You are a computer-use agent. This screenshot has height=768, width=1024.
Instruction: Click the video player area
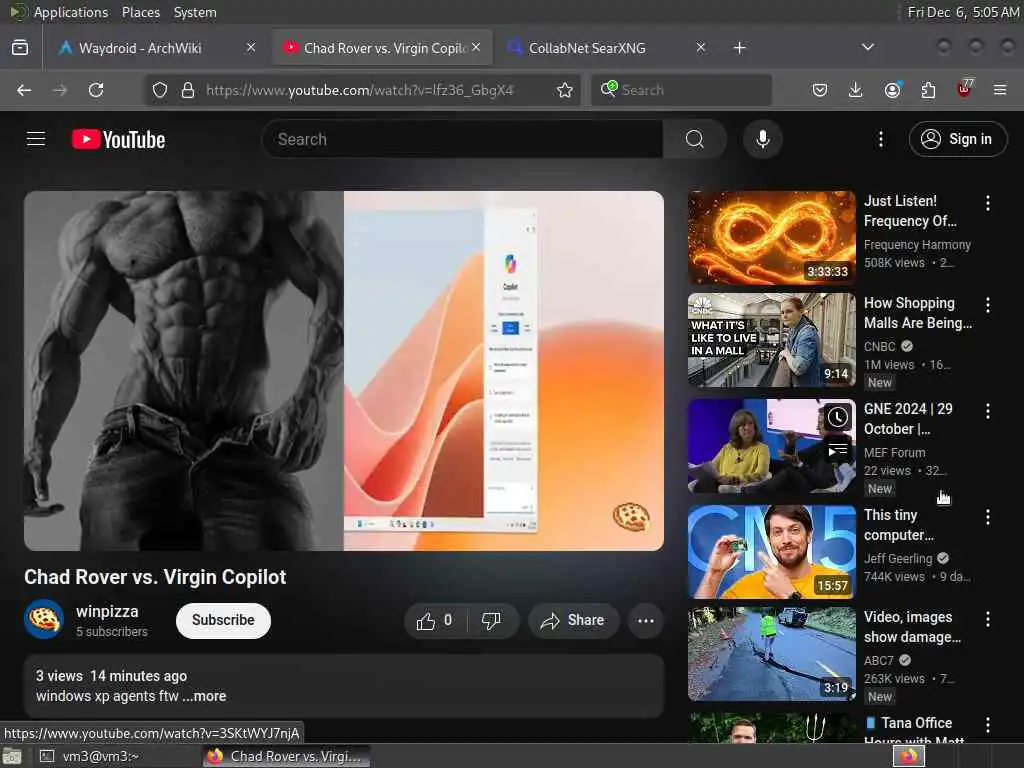pos(344,370)
